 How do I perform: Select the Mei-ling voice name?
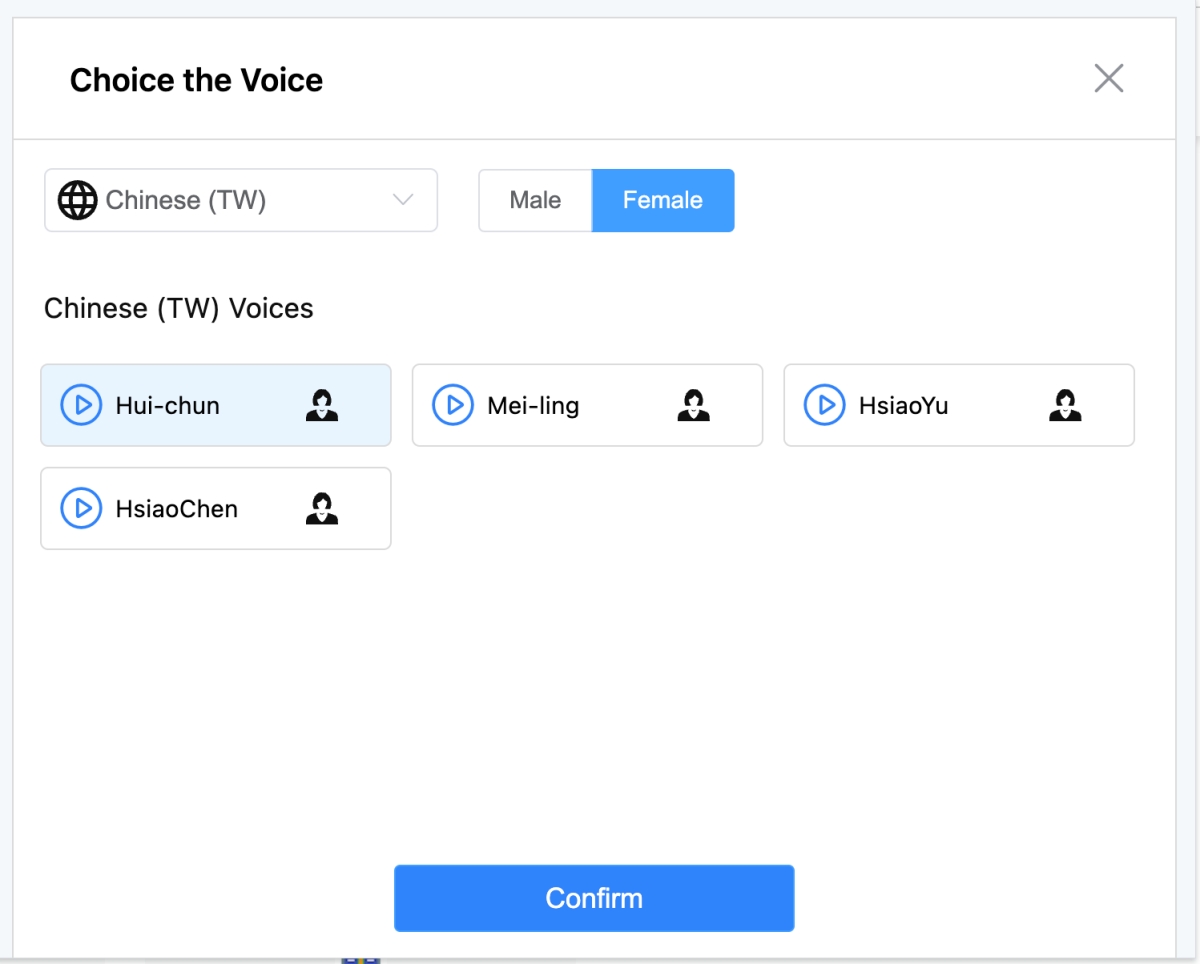[533, 406]
